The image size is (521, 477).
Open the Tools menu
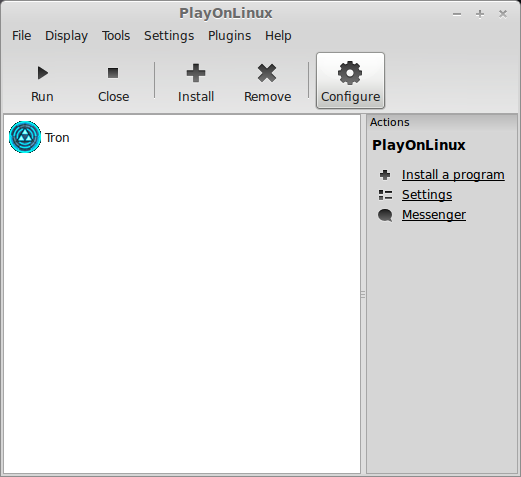tap(116, 36)
